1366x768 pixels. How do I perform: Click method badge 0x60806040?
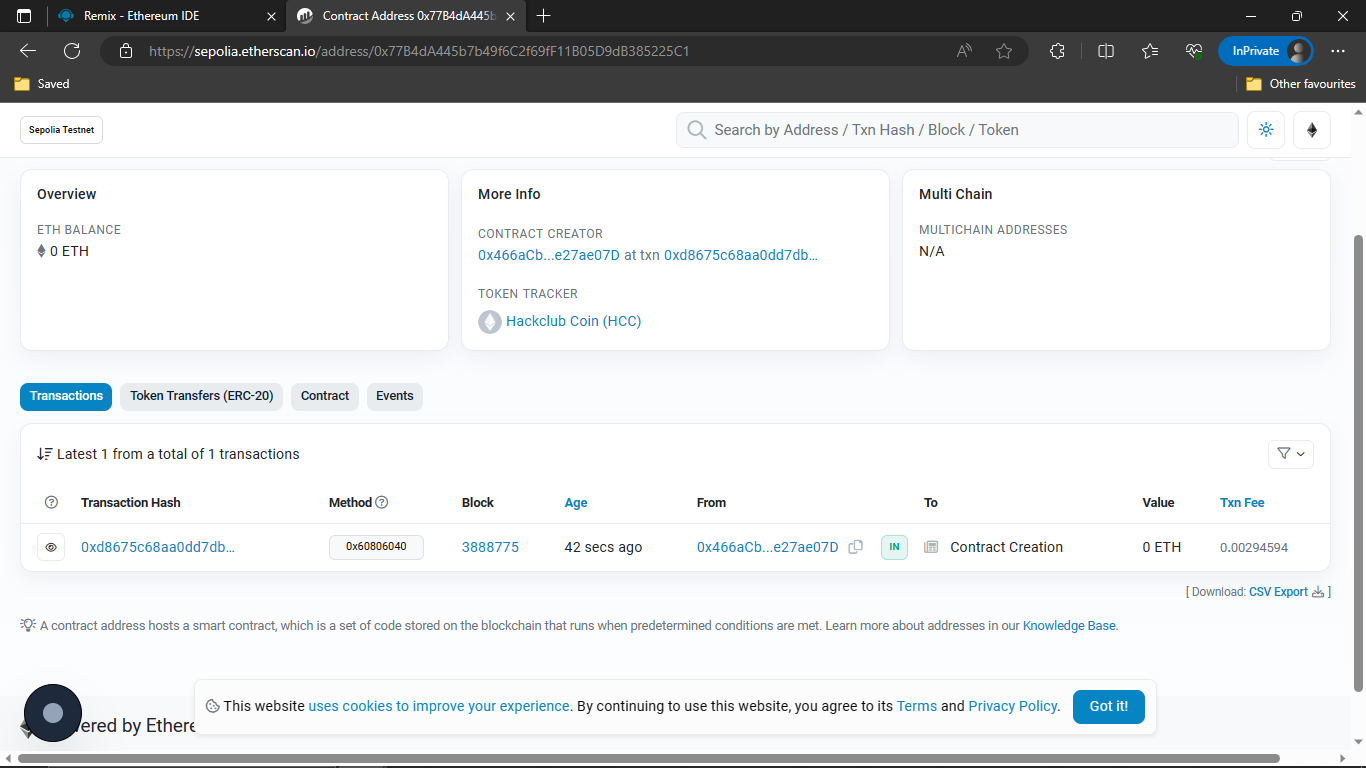376,547
